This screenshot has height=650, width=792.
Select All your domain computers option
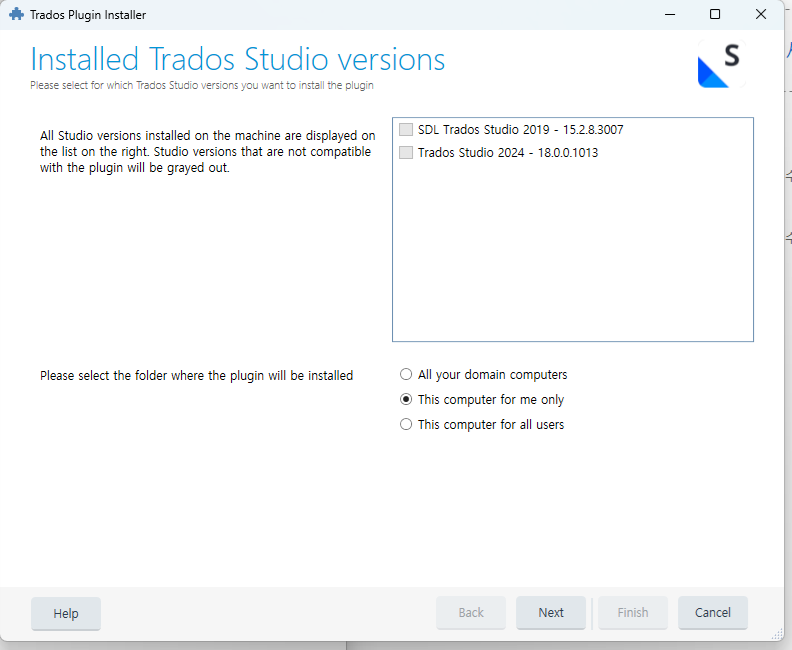(x=406, y=374)
